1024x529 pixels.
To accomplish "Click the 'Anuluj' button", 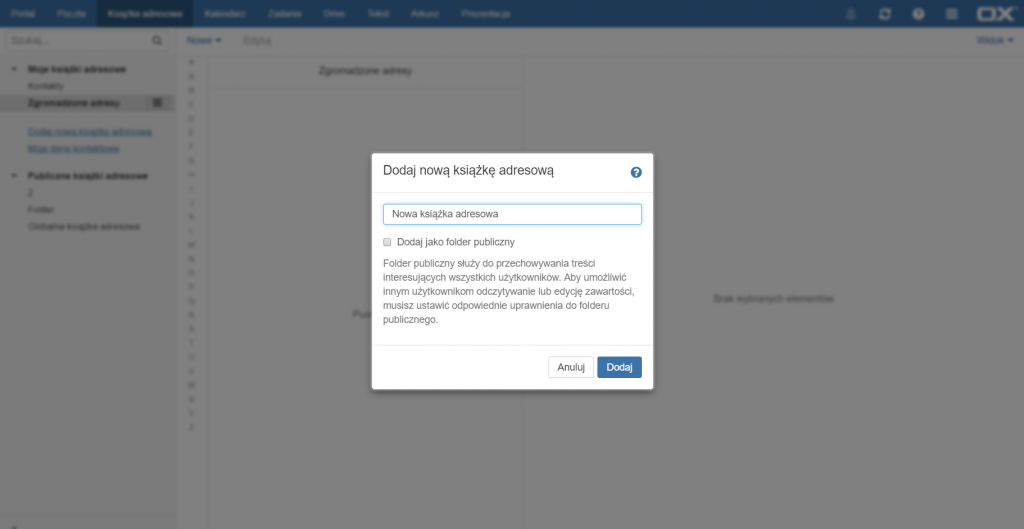I will [570, 367].
